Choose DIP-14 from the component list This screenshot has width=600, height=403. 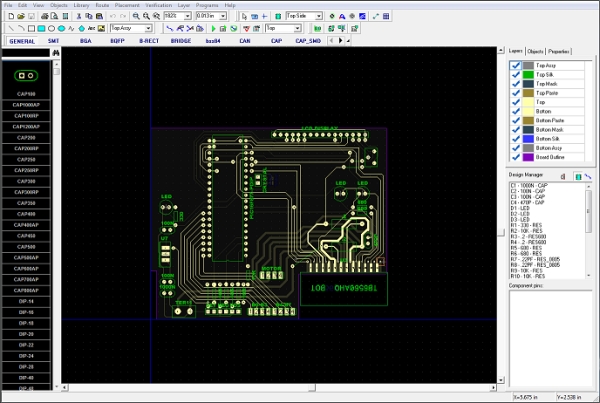click(26, 302)
